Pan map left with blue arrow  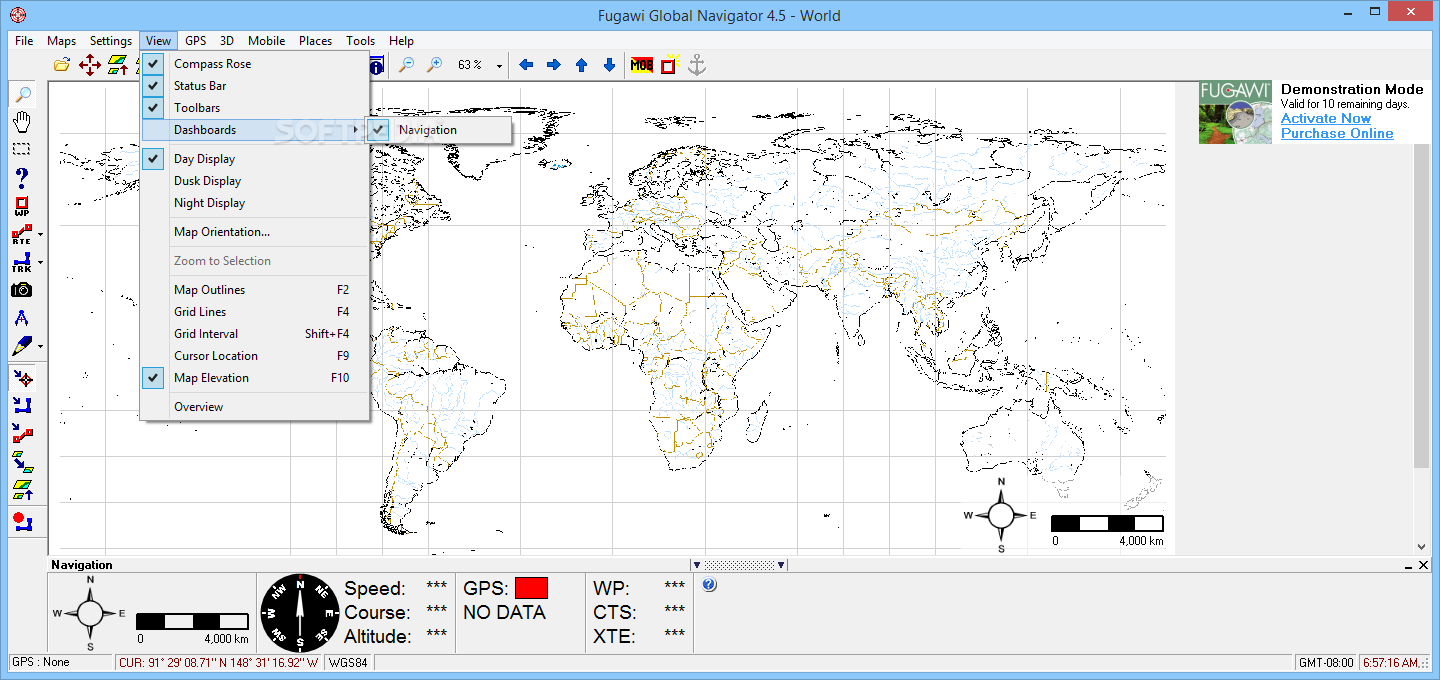point(526,65)
